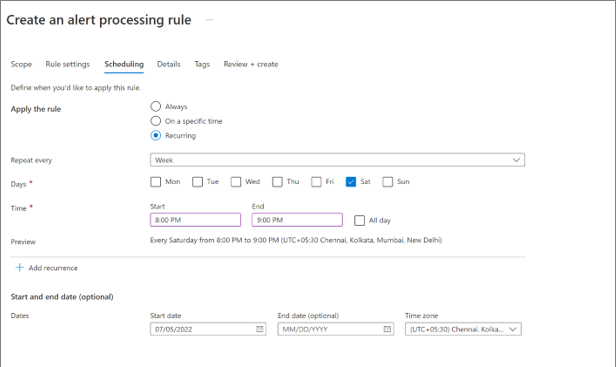Click the Start time field showing 8:00 PM
Viewport: 616px width, 367px height.
[195, 220]
